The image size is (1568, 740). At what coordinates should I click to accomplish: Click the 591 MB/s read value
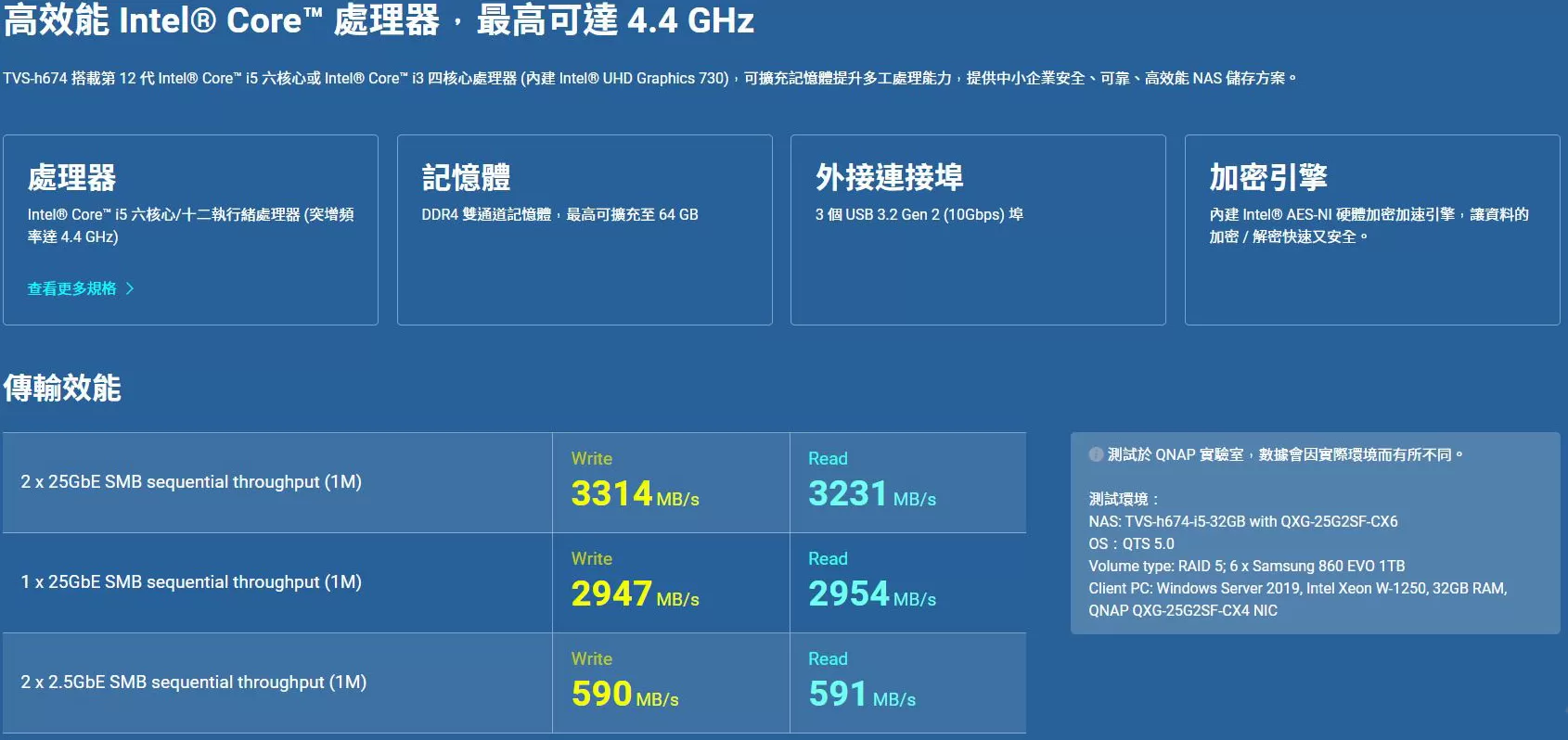[862, 694]
